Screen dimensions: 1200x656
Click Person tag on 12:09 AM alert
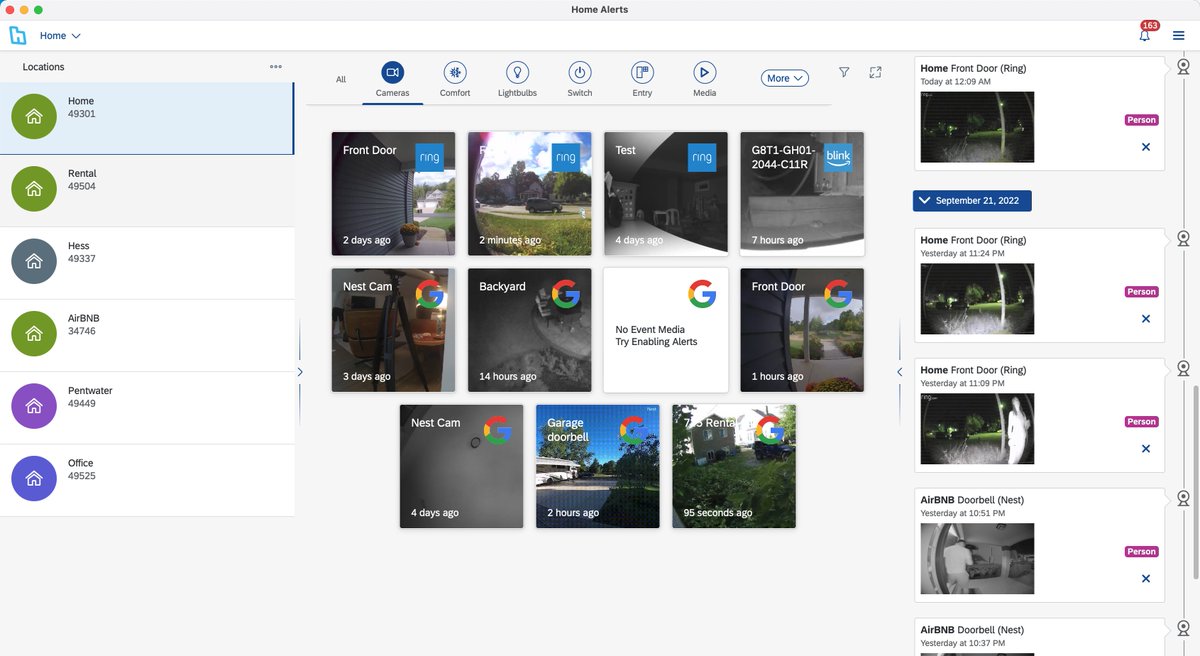pyautogui.click(x=1142, y=120)
